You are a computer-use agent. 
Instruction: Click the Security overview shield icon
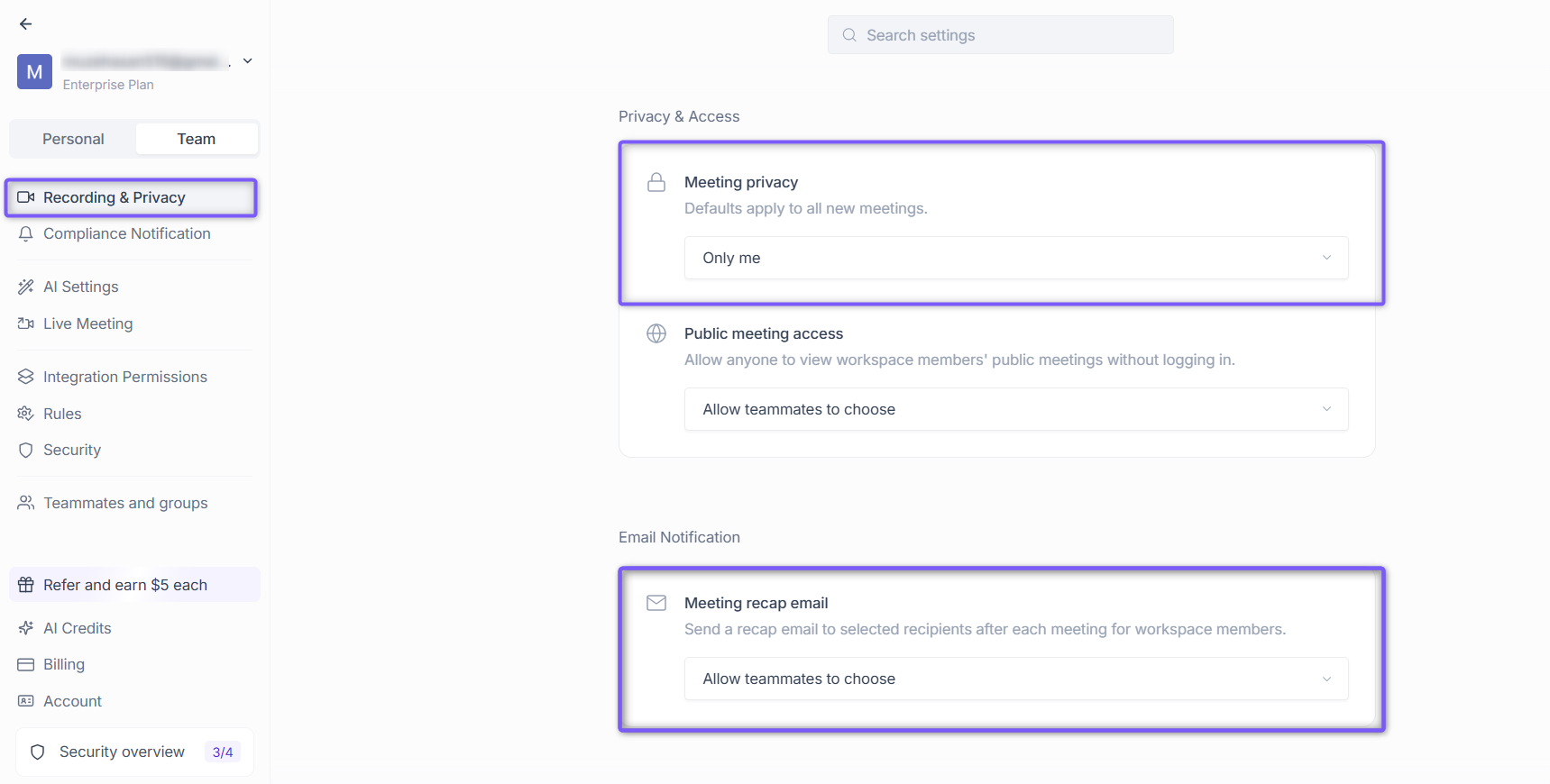coord(38,752)
